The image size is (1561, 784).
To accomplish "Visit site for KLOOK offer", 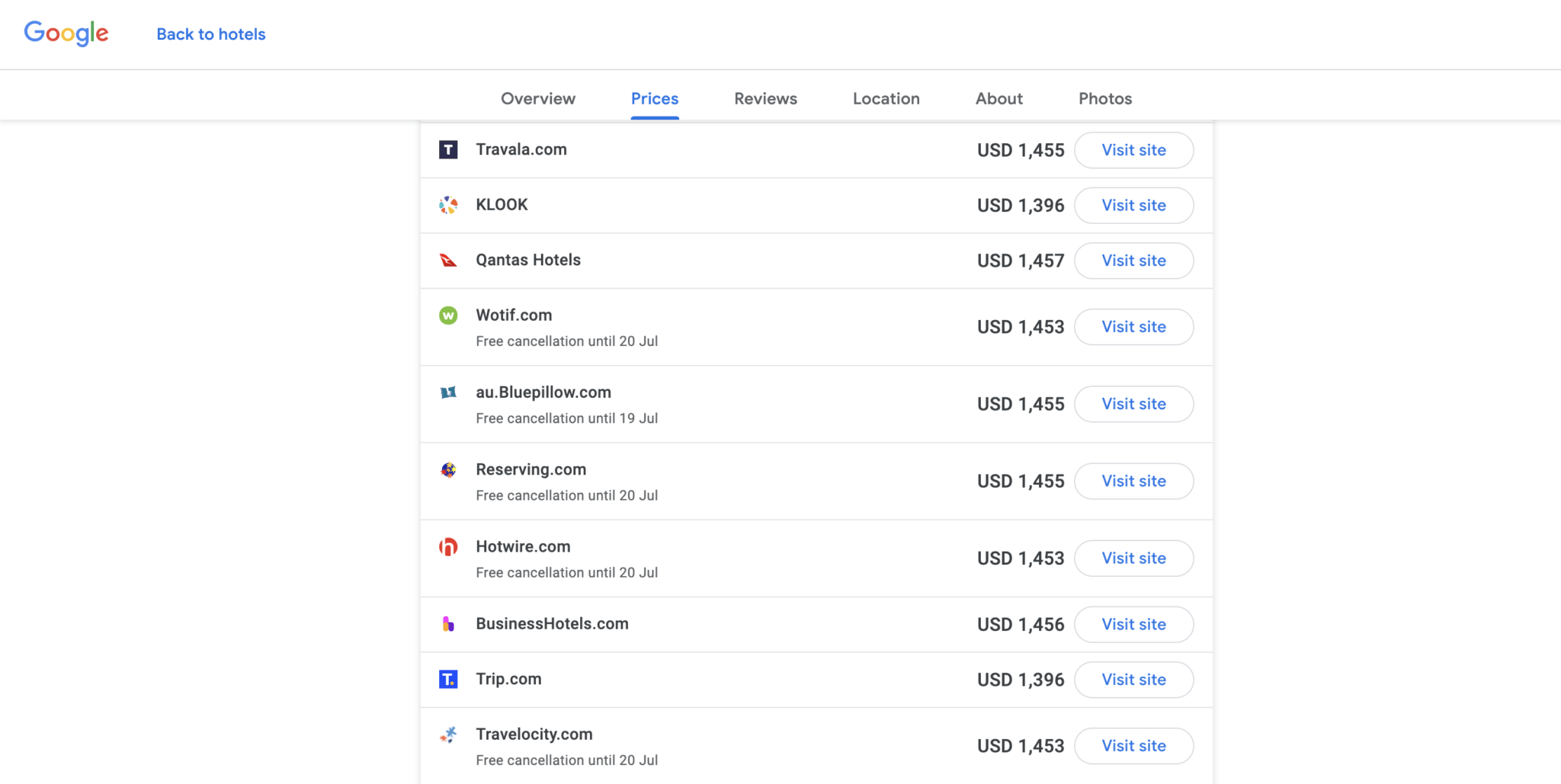I will click(1133, 206).
